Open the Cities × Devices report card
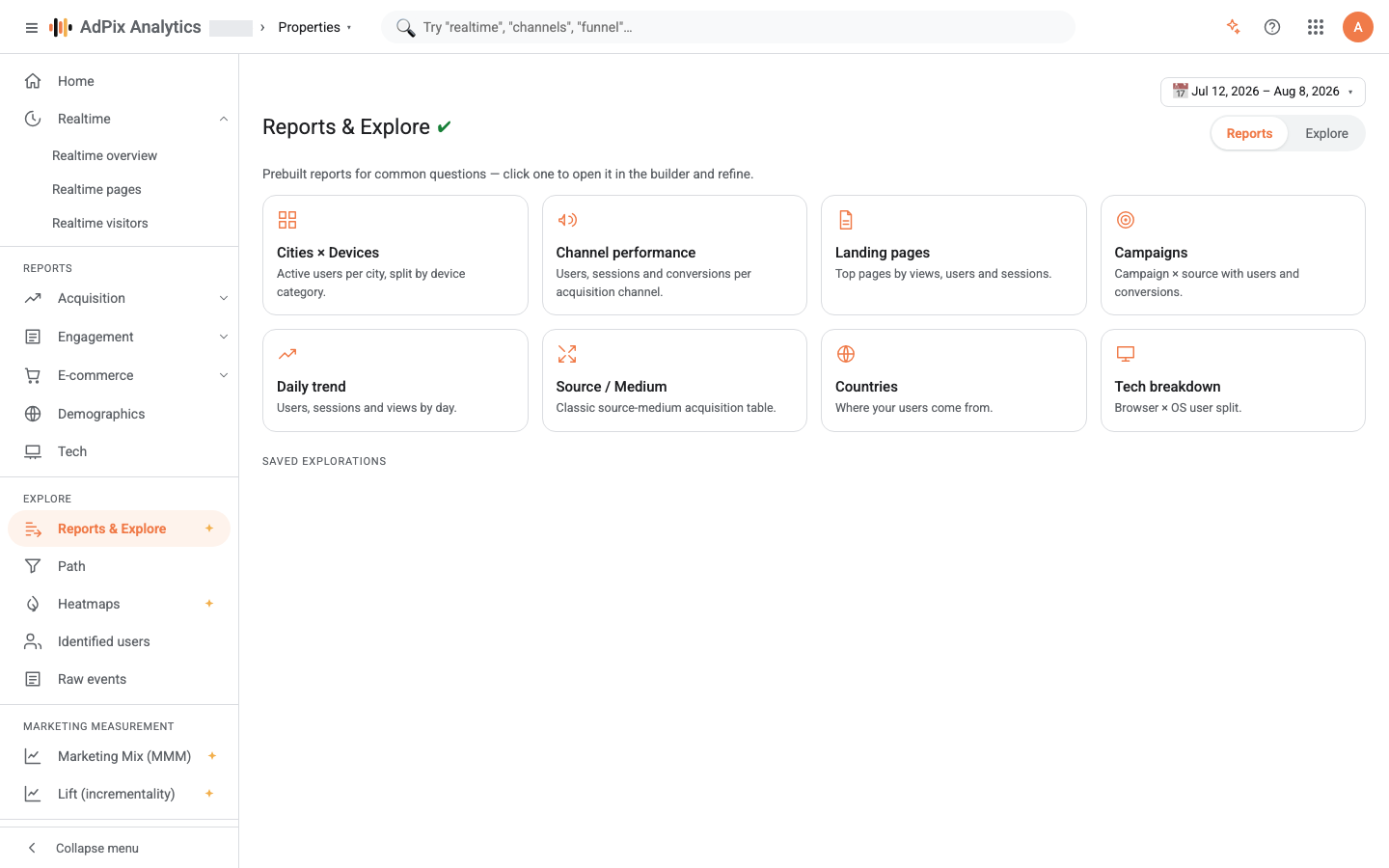Screen dimensions: 1389x868 point(395,255)
